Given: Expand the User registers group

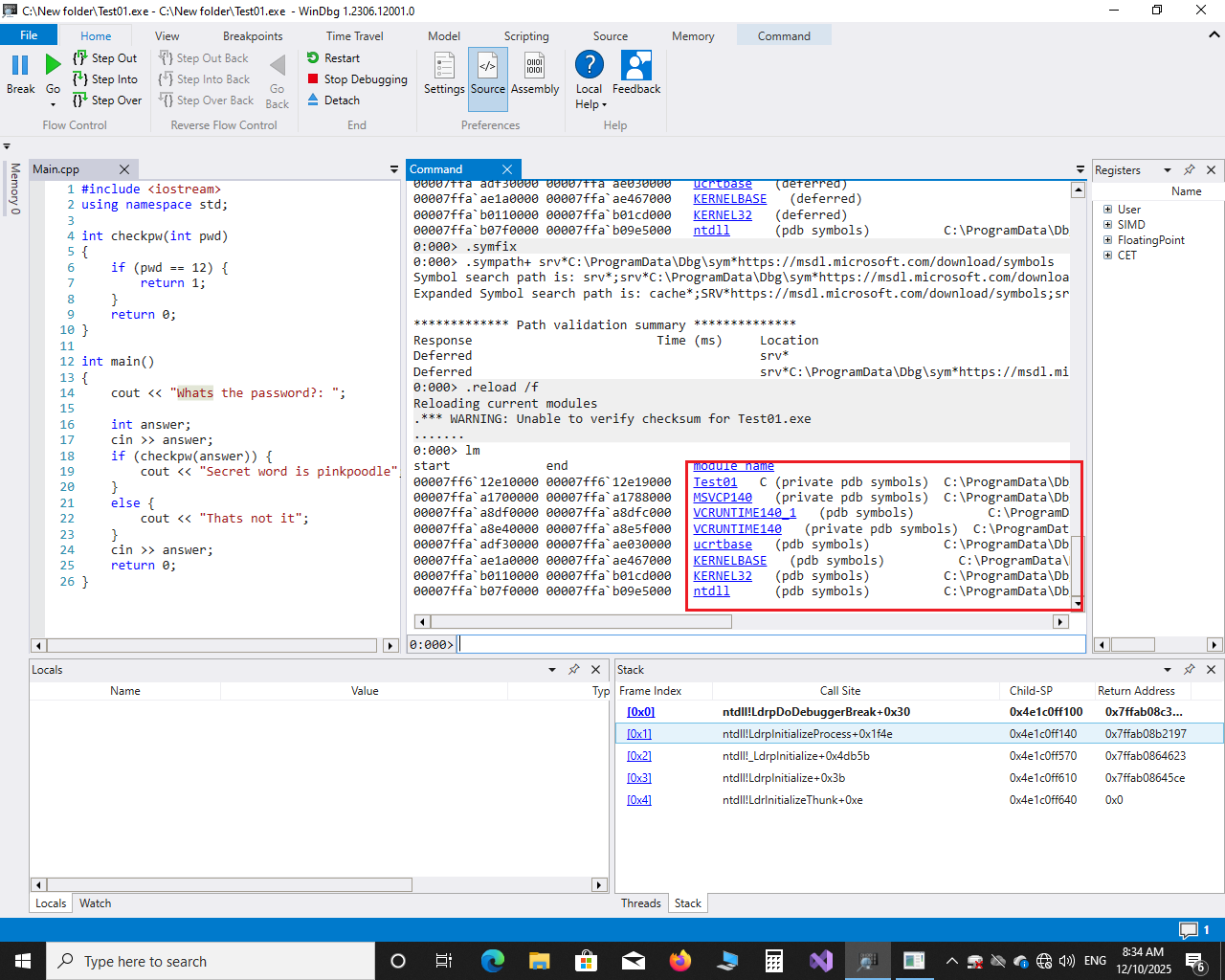Looking at the screenshot, I should [x=1107, y=210].
